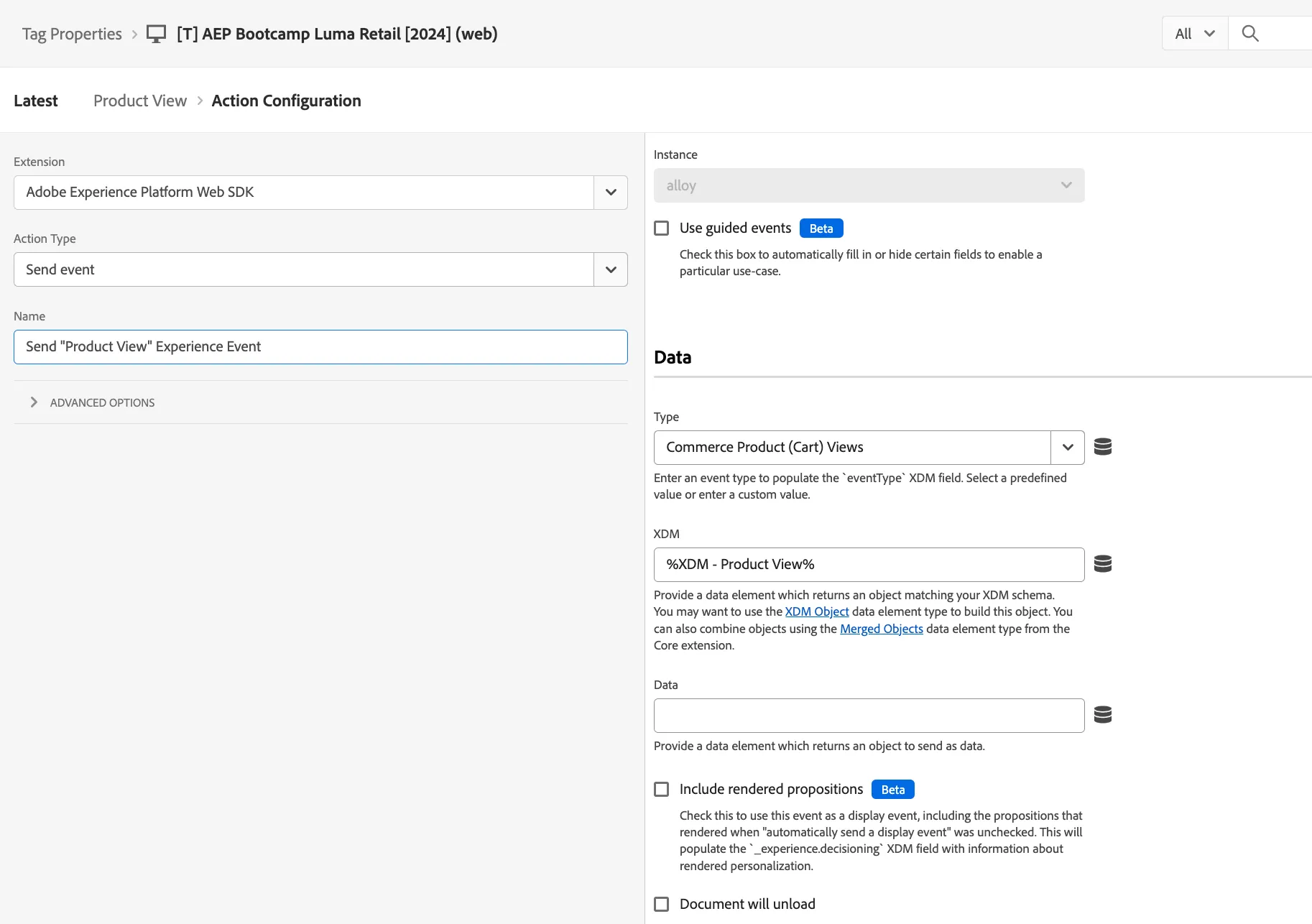Open the Merged Objects link

[882, 629]
